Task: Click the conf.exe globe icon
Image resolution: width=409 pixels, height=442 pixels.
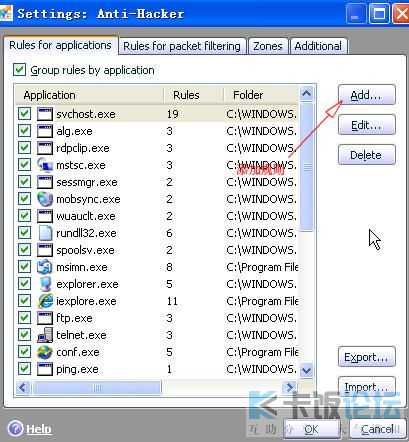Action: (45, 352)
